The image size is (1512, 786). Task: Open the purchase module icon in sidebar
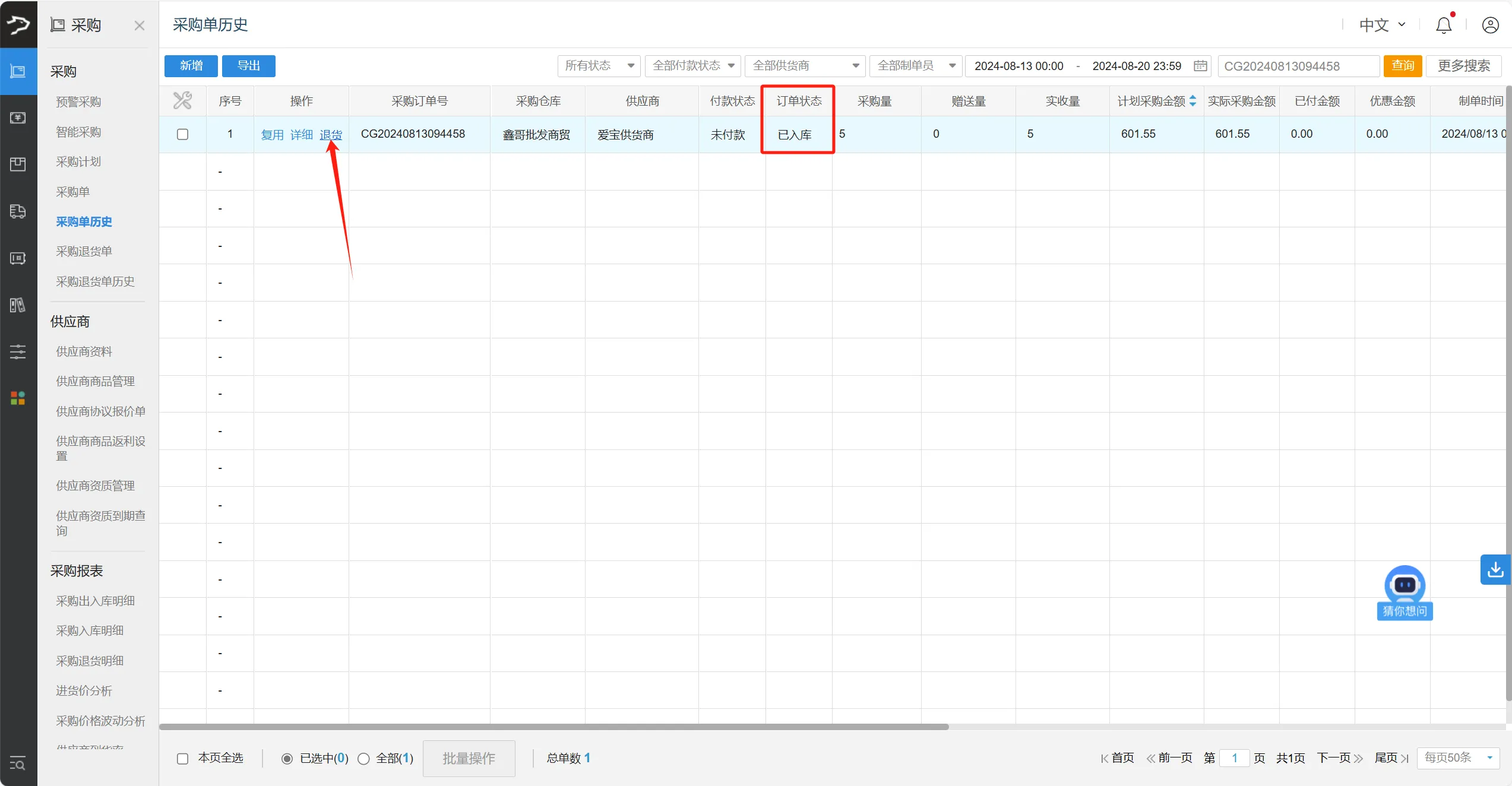18,71
